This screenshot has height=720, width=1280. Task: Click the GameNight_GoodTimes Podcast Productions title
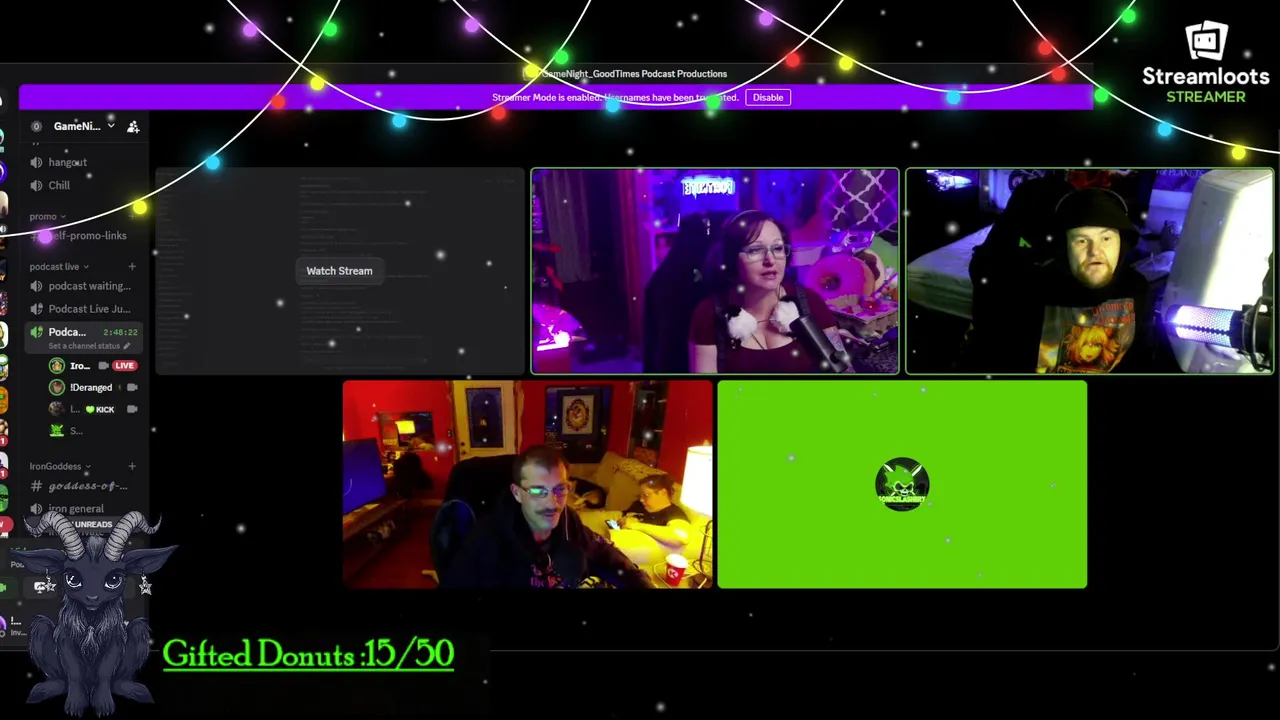point(632,74)
